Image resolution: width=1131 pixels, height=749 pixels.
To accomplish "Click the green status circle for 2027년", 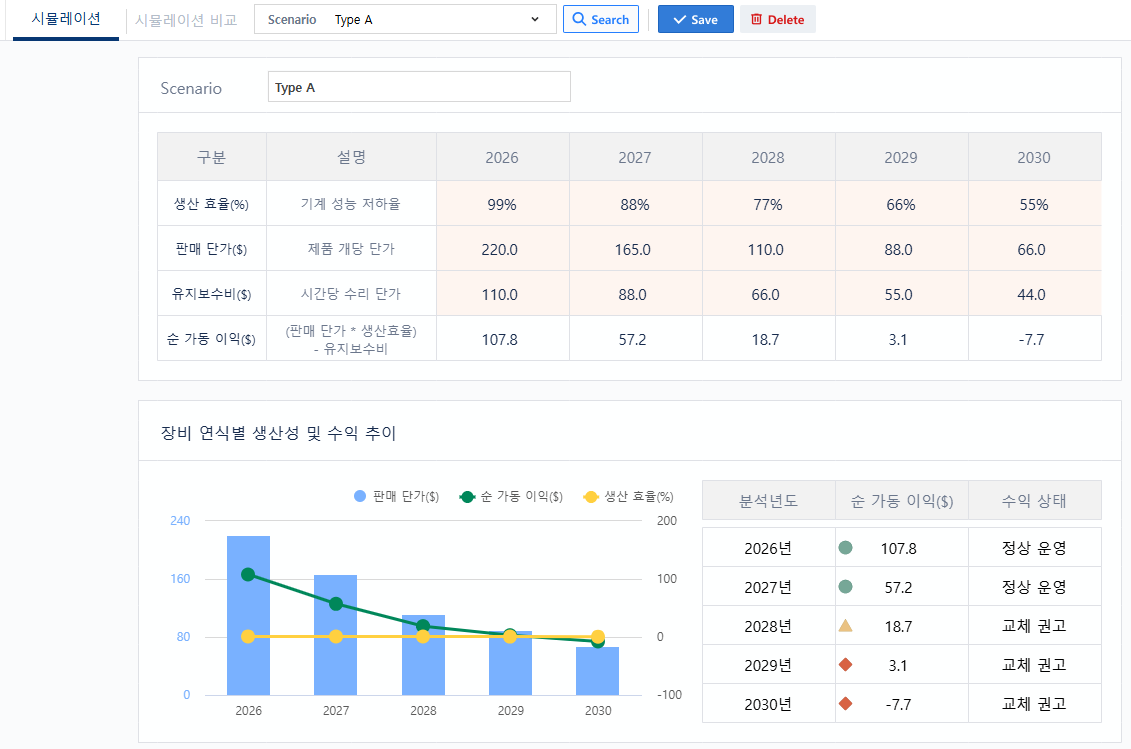I will (x=845, y=587).
